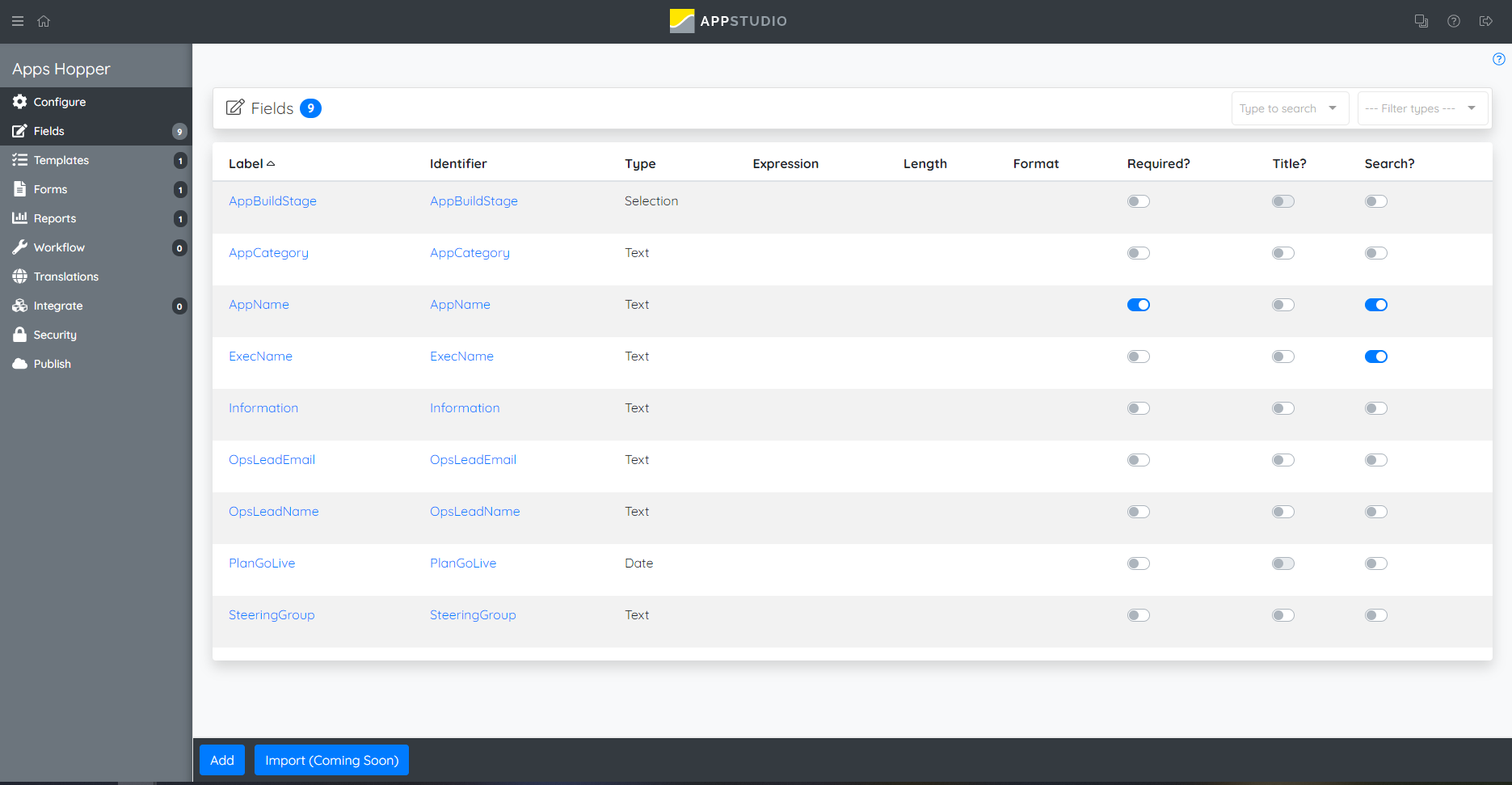Viewport: 1512px width, 785px height.
Task: Enable Title toggle for ExecName
Action: click(1283, 357)
